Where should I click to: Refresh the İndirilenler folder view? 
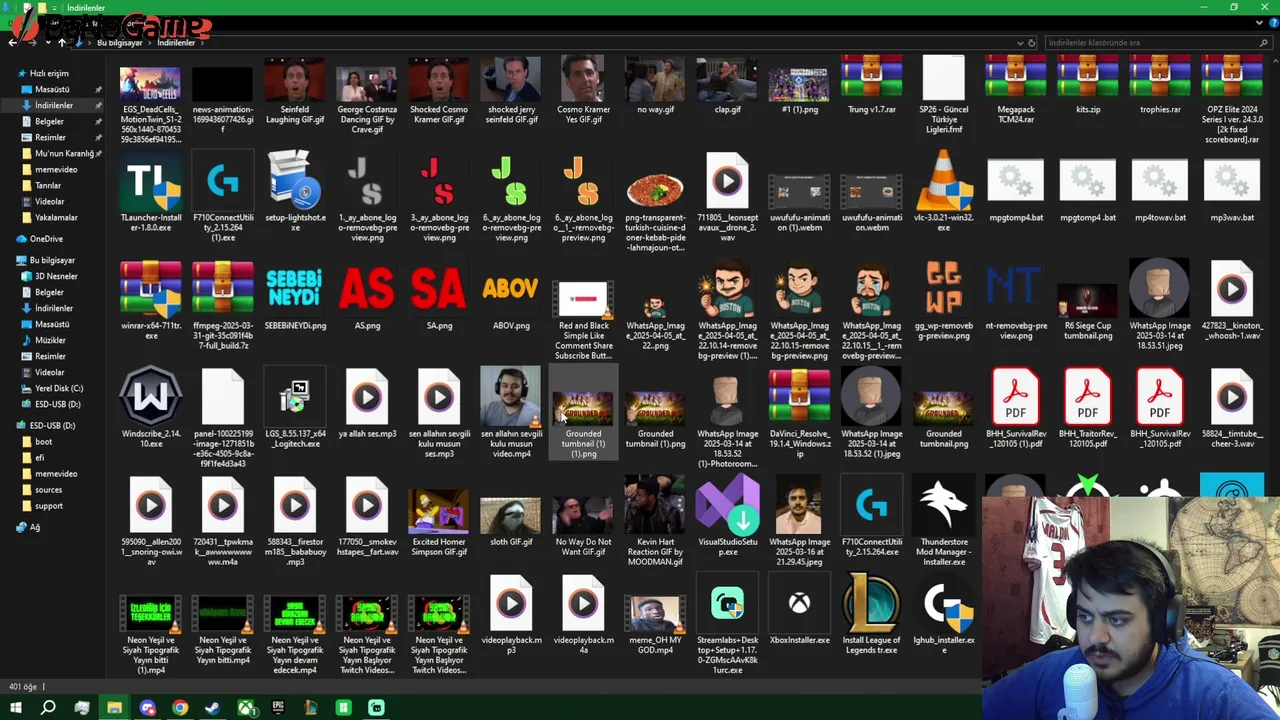click(x=1032, y=43)
